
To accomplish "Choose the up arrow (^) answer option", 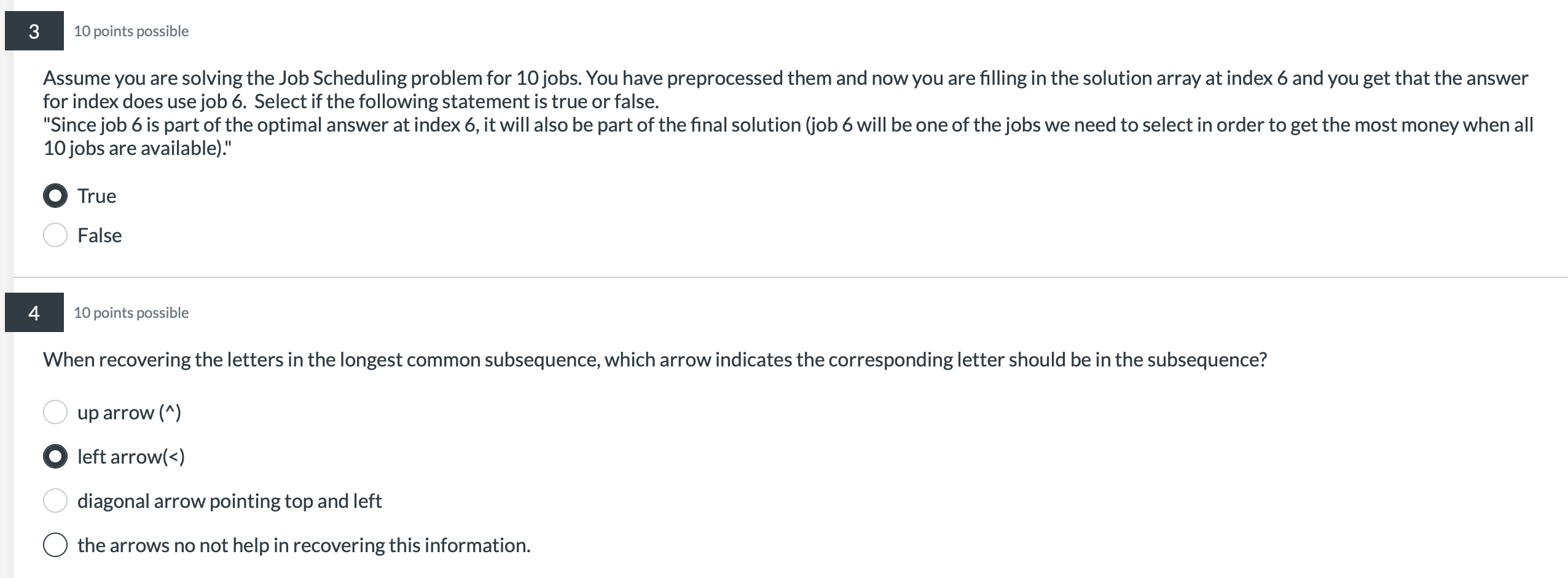I will coord(55,412).
